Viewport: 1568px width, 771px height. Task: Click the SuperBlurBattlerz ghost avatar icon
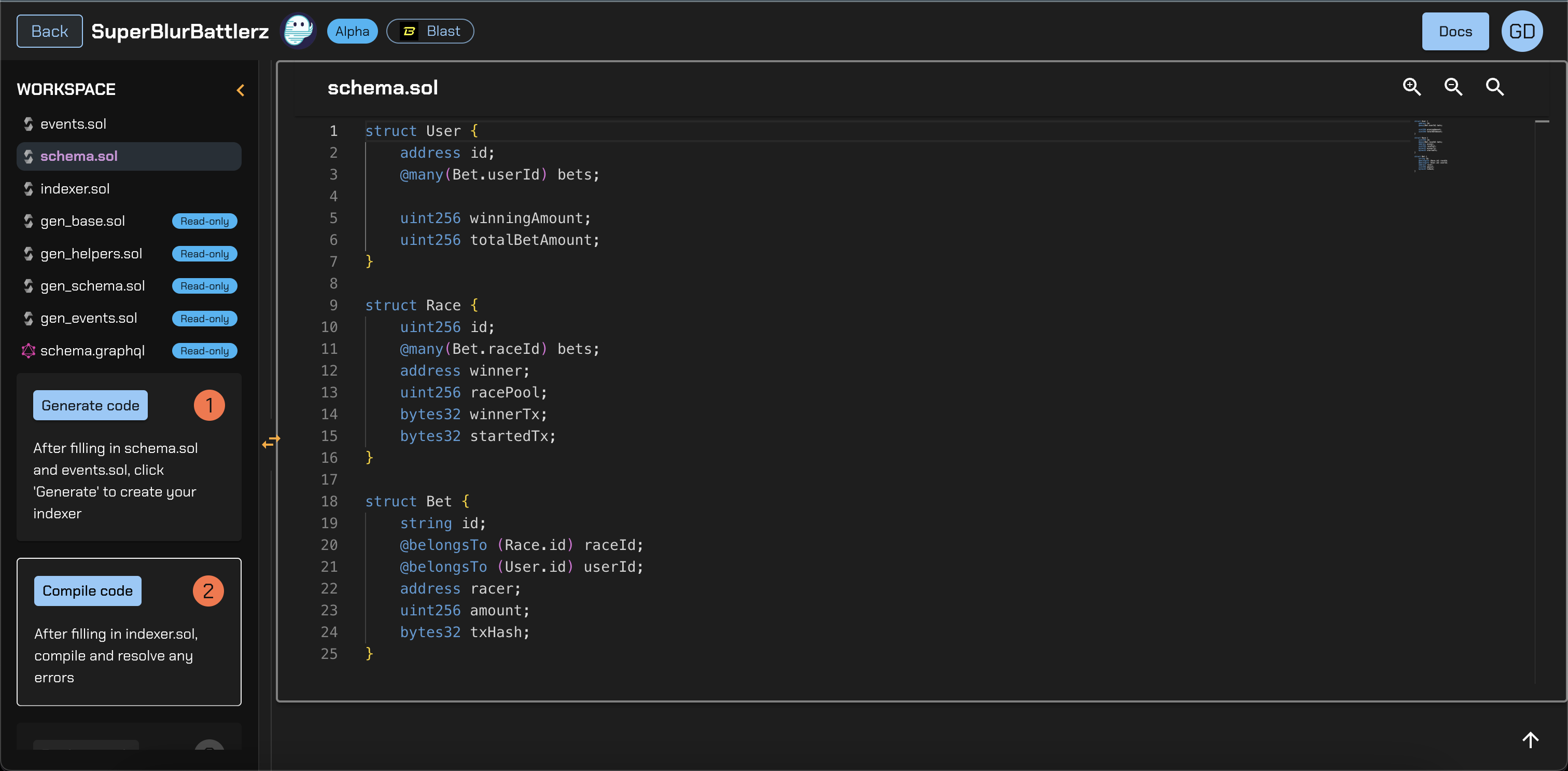tap(298, 31)
